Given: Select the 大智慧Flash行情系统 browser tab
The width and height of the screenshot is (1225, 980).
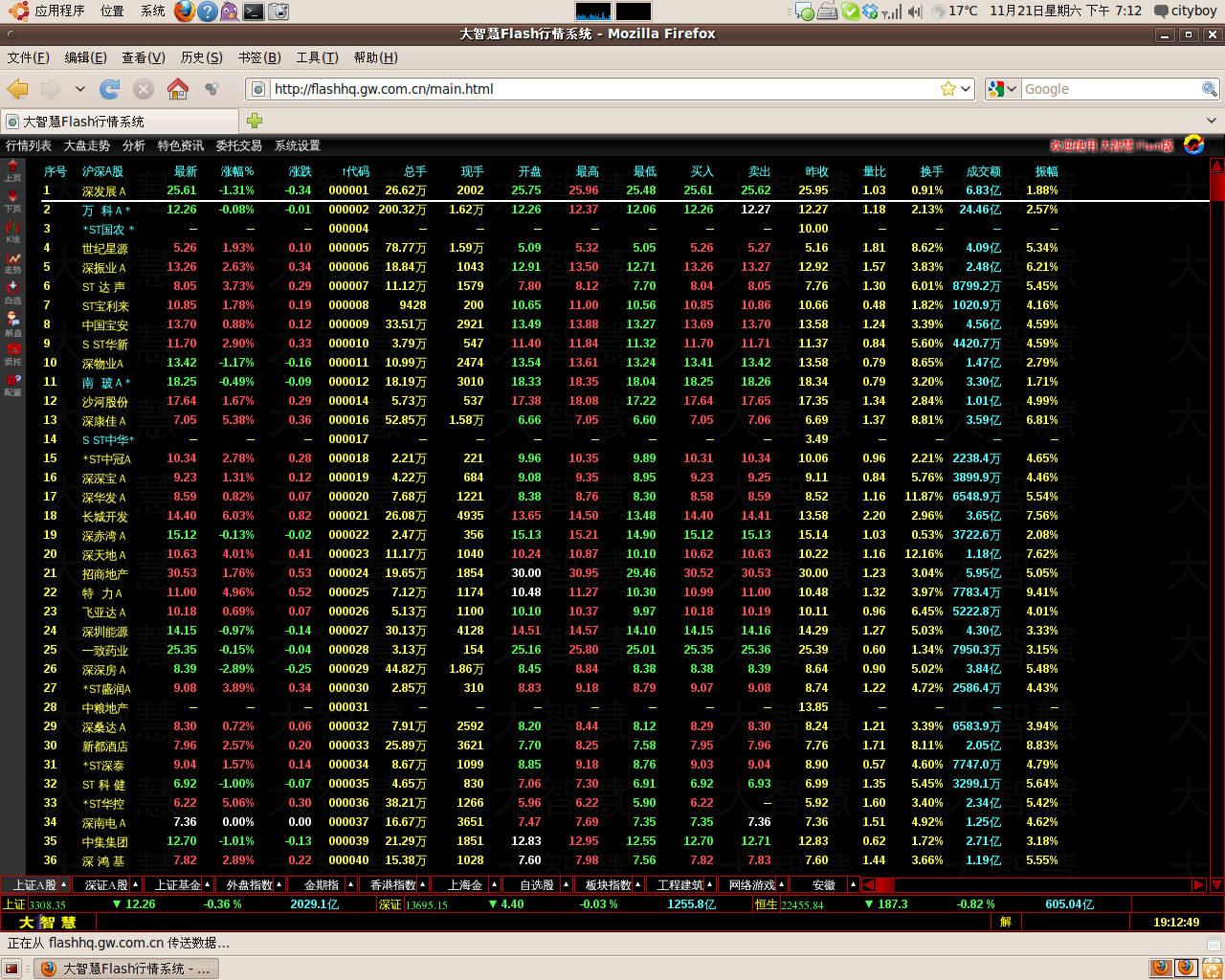Looking at the screenshot, I should point(120,122).
